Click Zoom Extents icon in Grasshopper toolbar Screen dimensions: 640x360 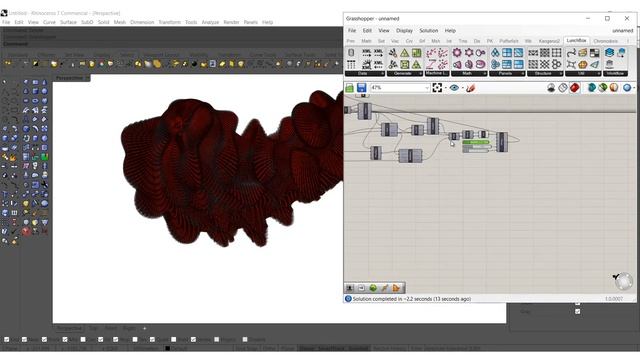click(437, 88)
